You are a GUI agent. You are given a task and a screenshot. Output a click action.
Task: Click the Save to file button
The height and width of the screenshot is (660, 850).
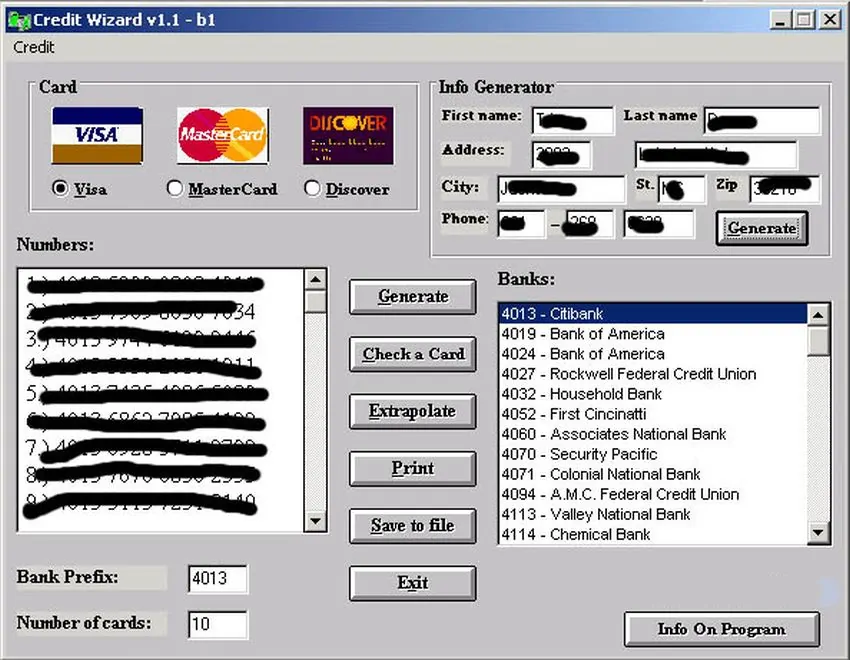tap(412, 525)
